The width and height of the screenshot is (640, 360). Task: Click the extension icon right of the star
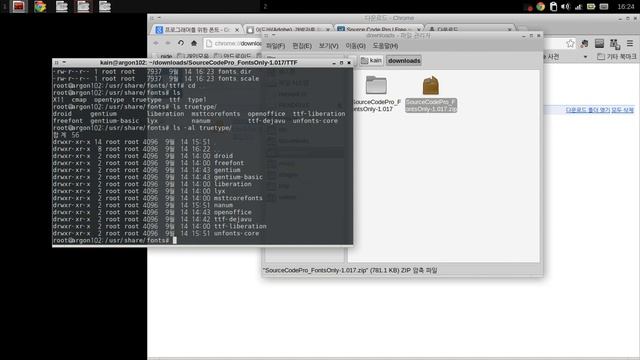pos(584,43)
